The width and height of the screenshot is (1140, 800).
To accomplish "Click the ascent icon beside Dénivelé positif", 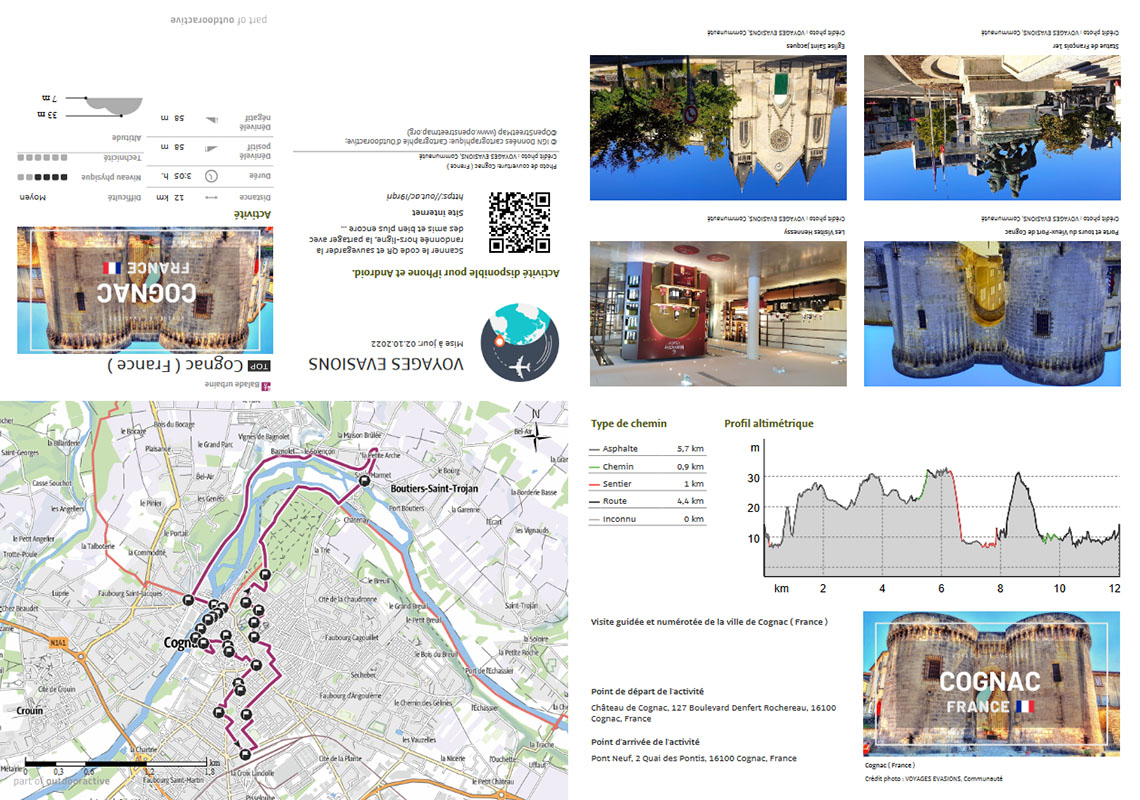I will click(211, 148).
